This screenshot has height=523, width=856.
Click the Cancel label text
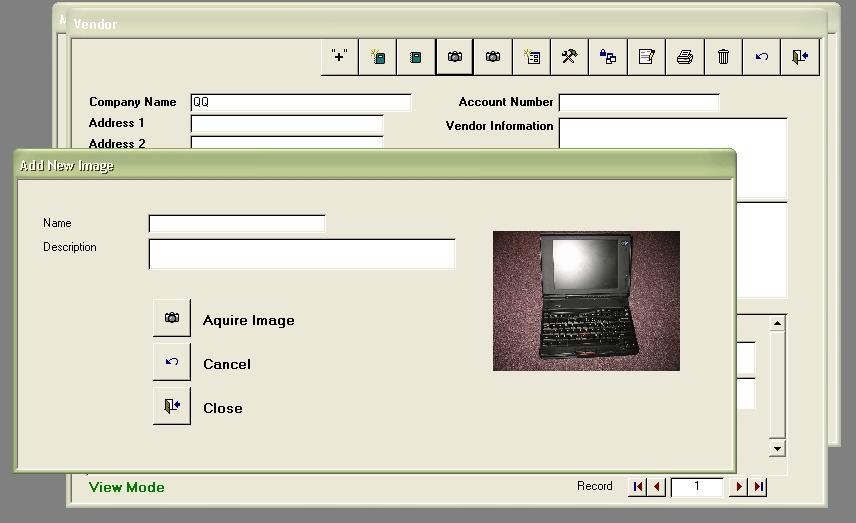227,364
